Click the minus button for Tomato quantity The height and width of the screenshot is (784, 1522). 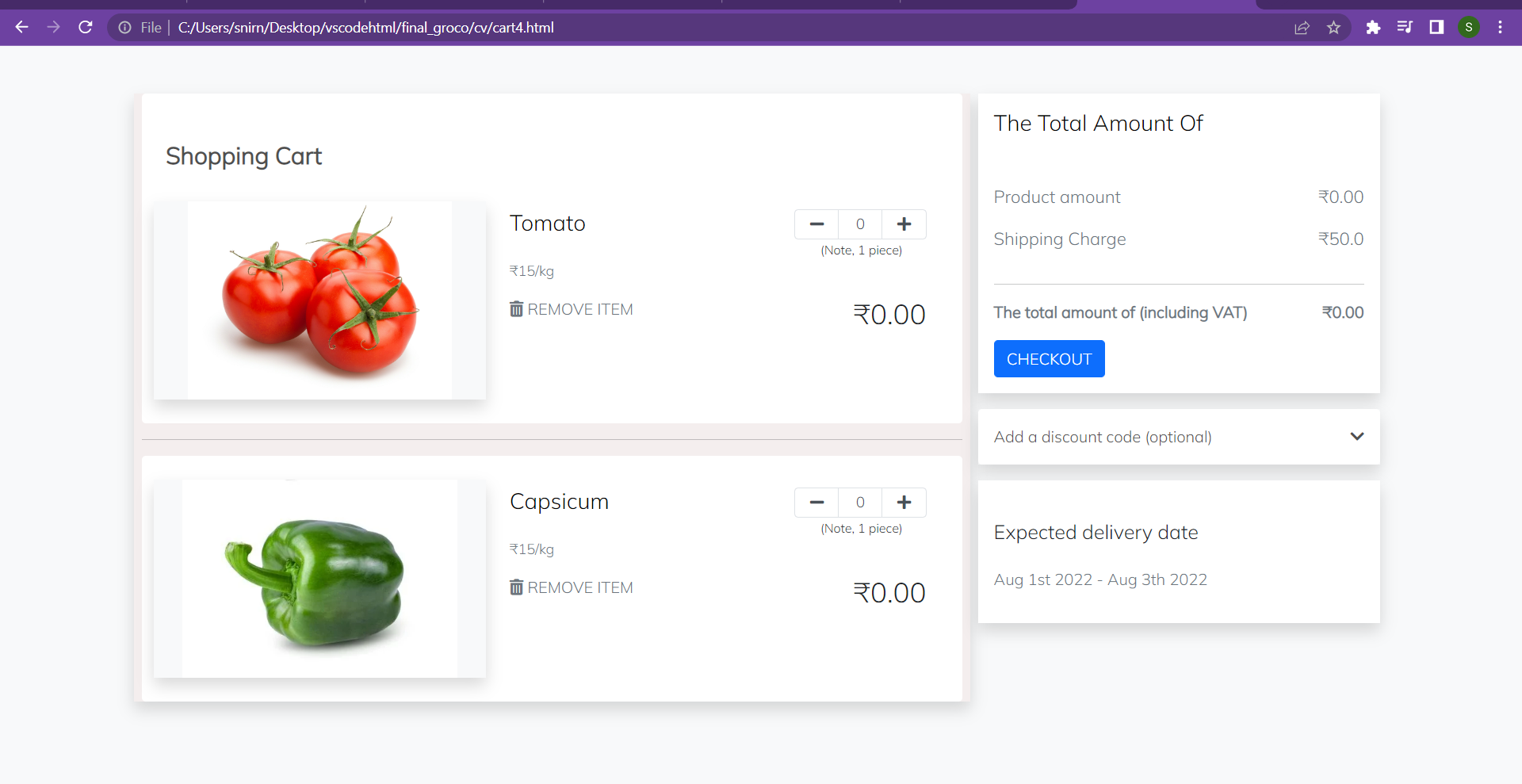click(816, 224)
